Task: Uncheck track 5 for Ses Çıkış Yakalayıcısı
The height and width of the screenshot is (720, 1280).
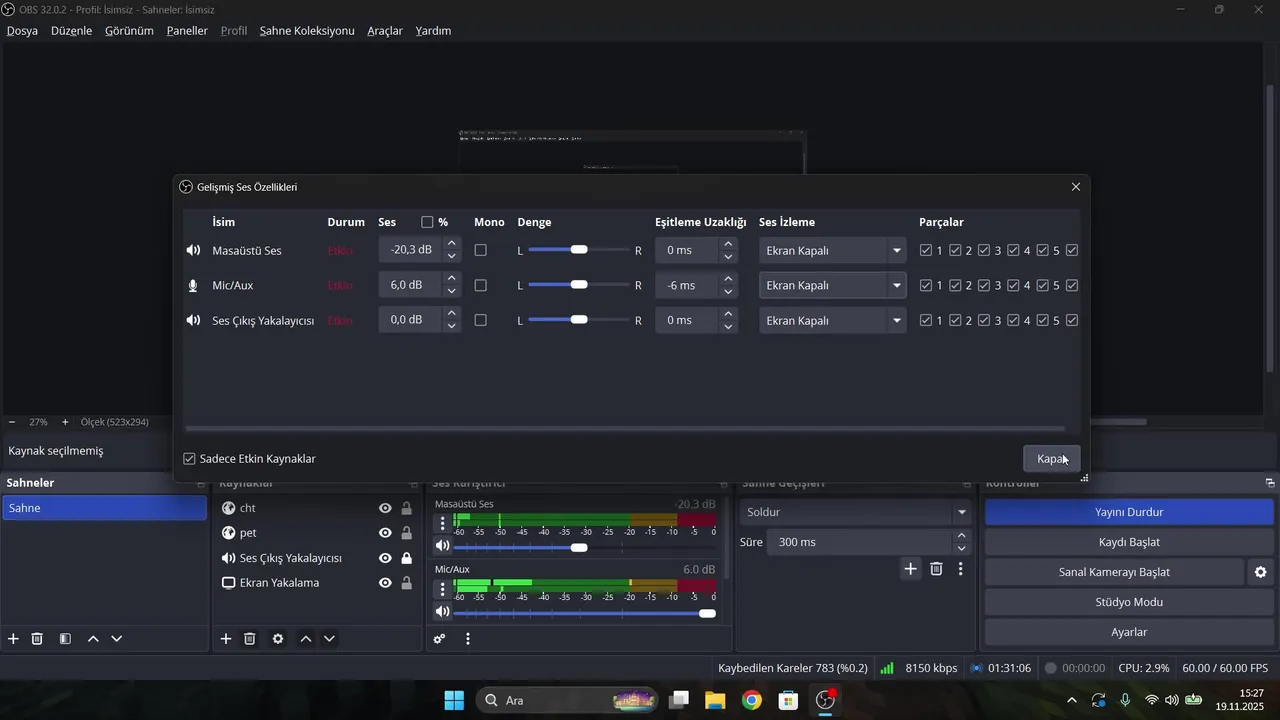Action: (1043, 320)
